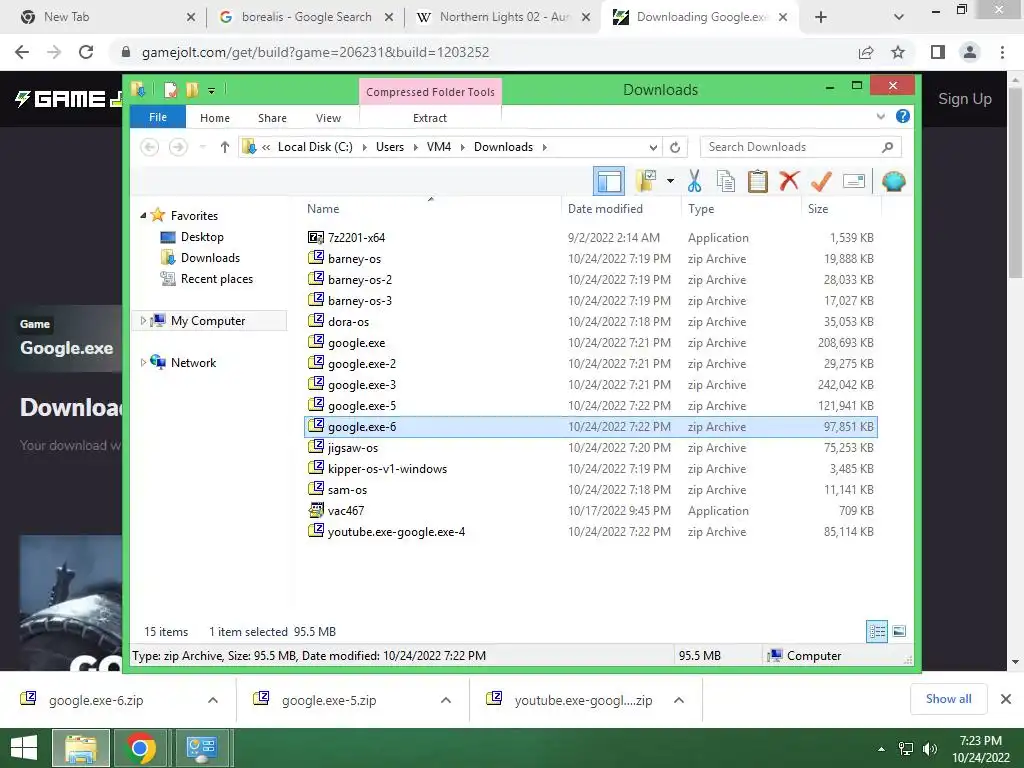Select youtube.exe-google.exe-4 archive

[590, 532]
